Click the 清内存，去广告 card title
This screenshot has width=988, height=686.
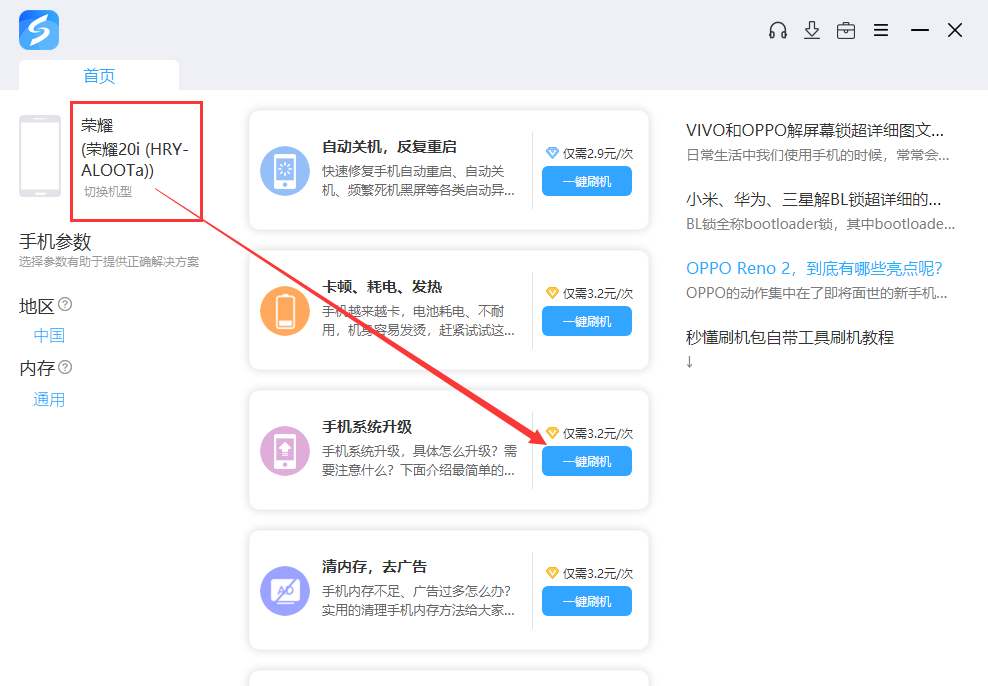pyautogui.click(x=374, y=566)
